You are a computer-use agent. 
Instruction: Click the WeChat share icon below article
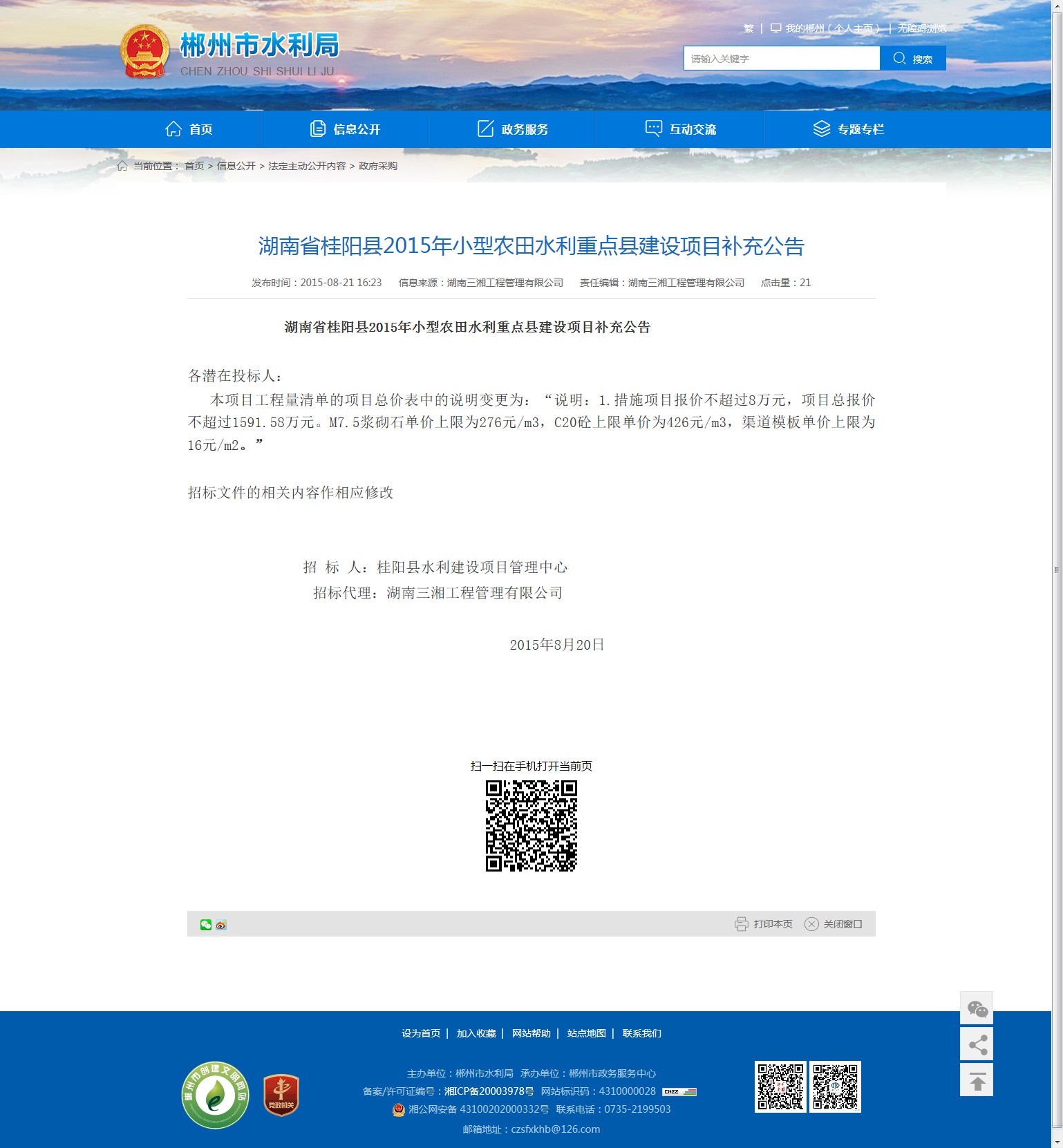coord(206,925)
